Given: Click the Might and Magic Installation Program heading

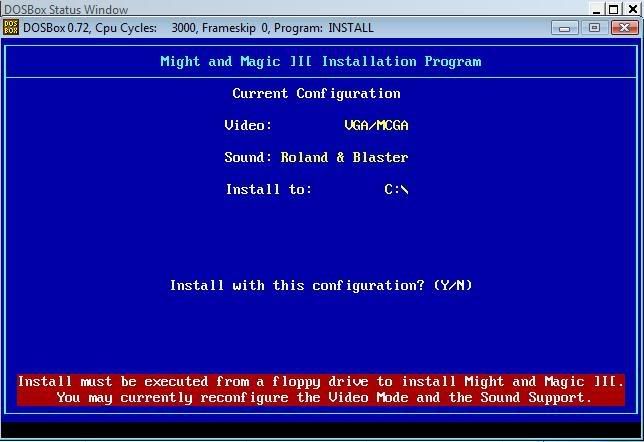Looking at the screenshot, I should pyautogui.click(x=321, y=62).
